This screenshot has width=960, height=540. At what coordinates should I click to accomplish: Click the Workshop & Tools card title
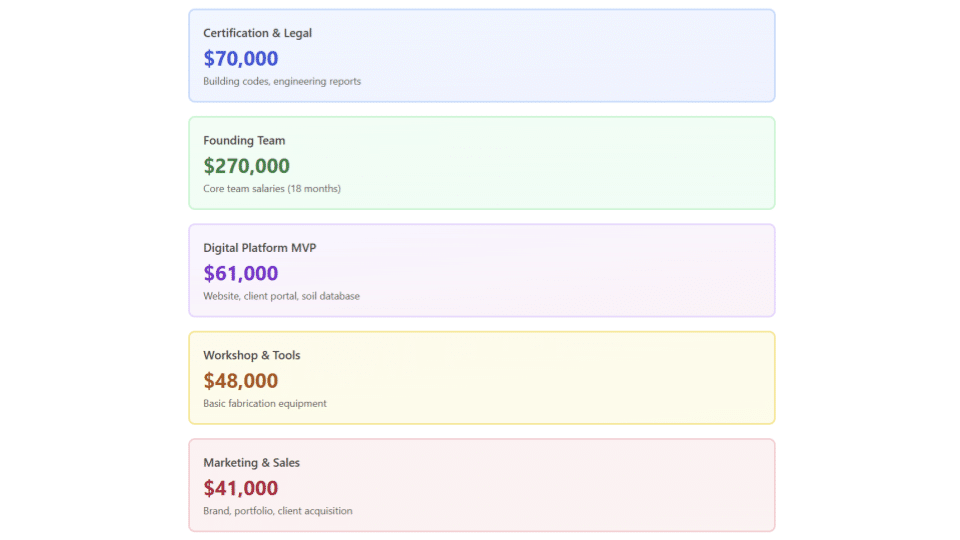click(251, 355)
